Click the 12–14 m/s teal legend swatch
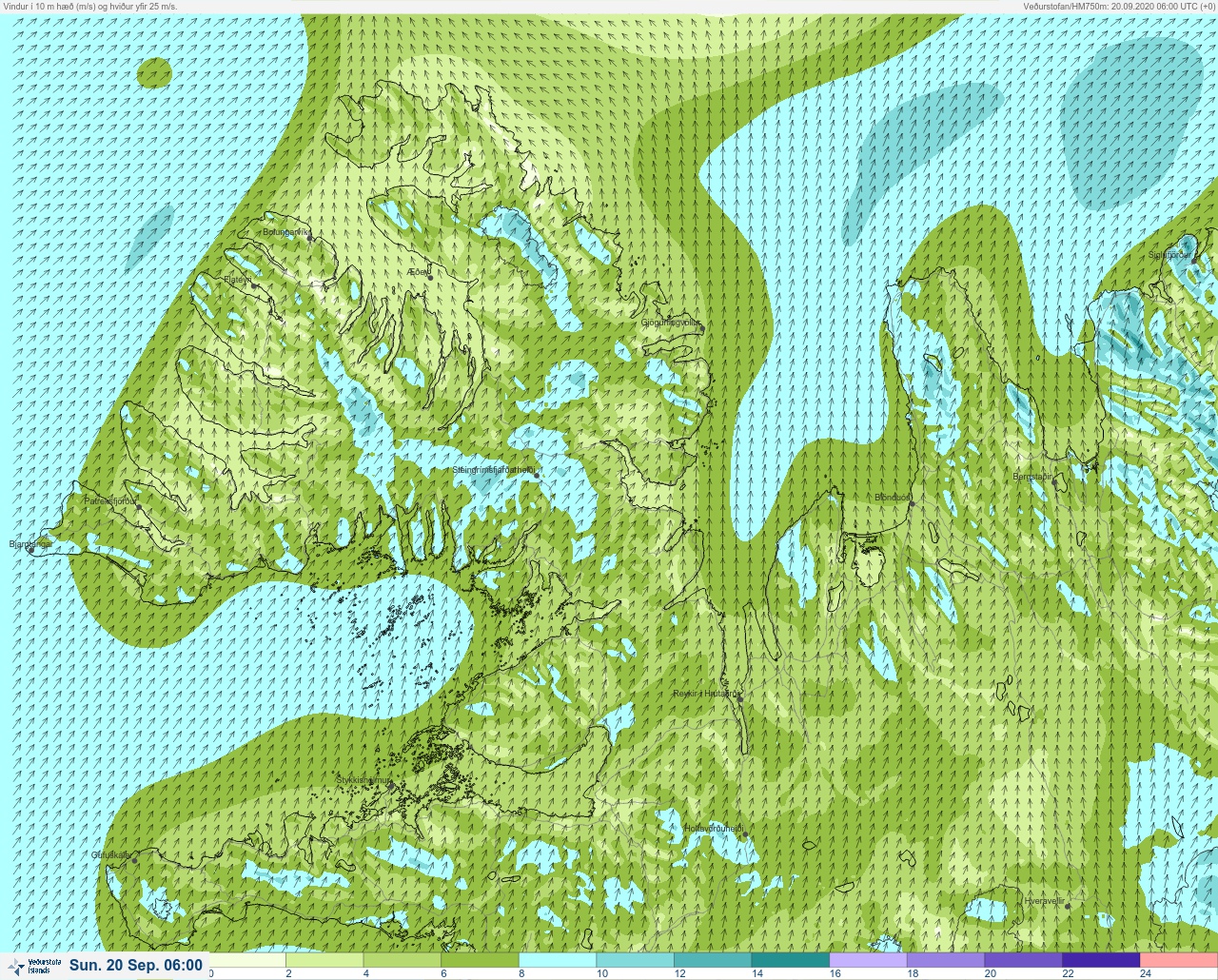The height and width of the screenshot is (980, 1218). click(x=714, y=960)
